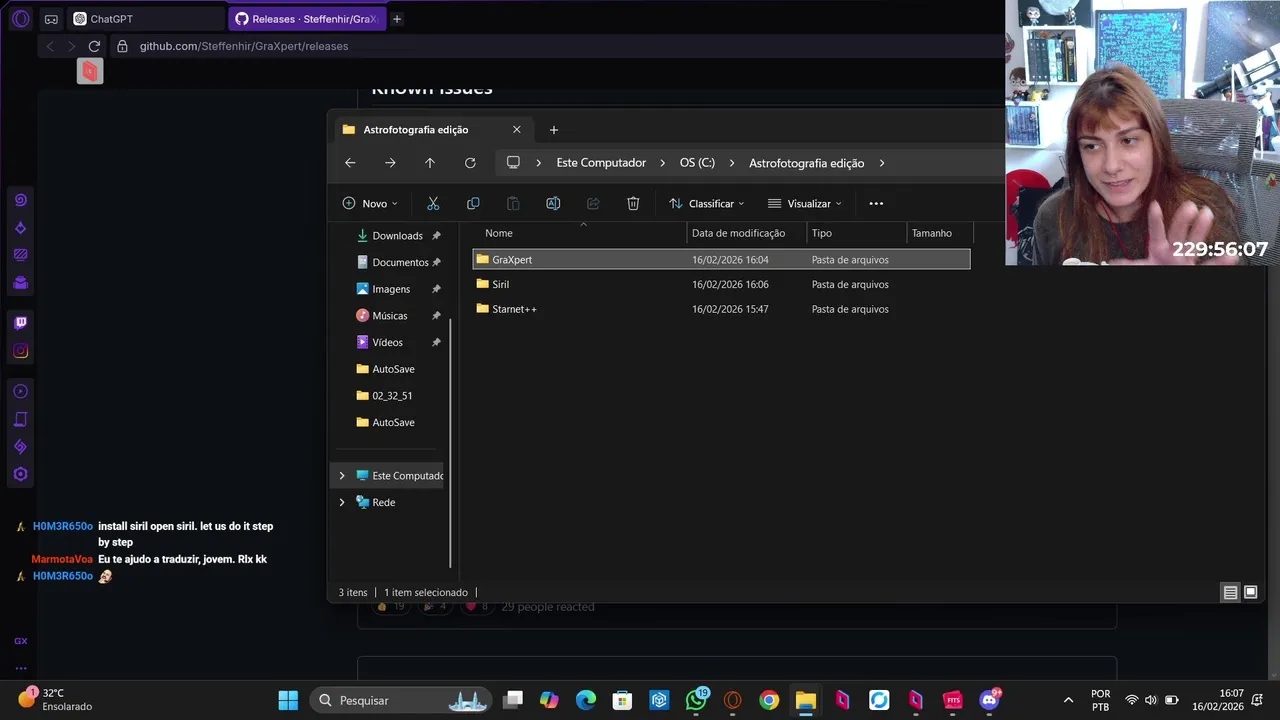
Task: Go back in the Opera browser
Action: pos(50,46)
